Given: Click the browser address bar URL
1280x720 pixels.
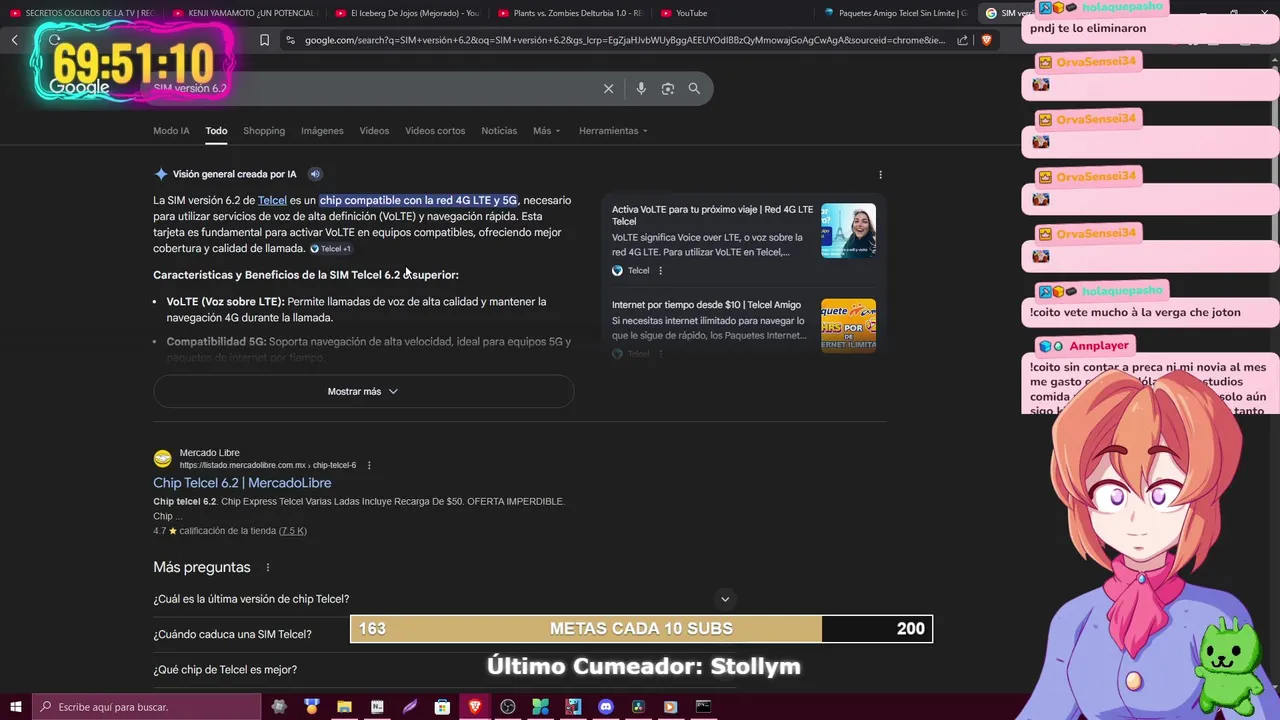Looking at the screenshot, I should pyautogui.click(x=624, y=40).
